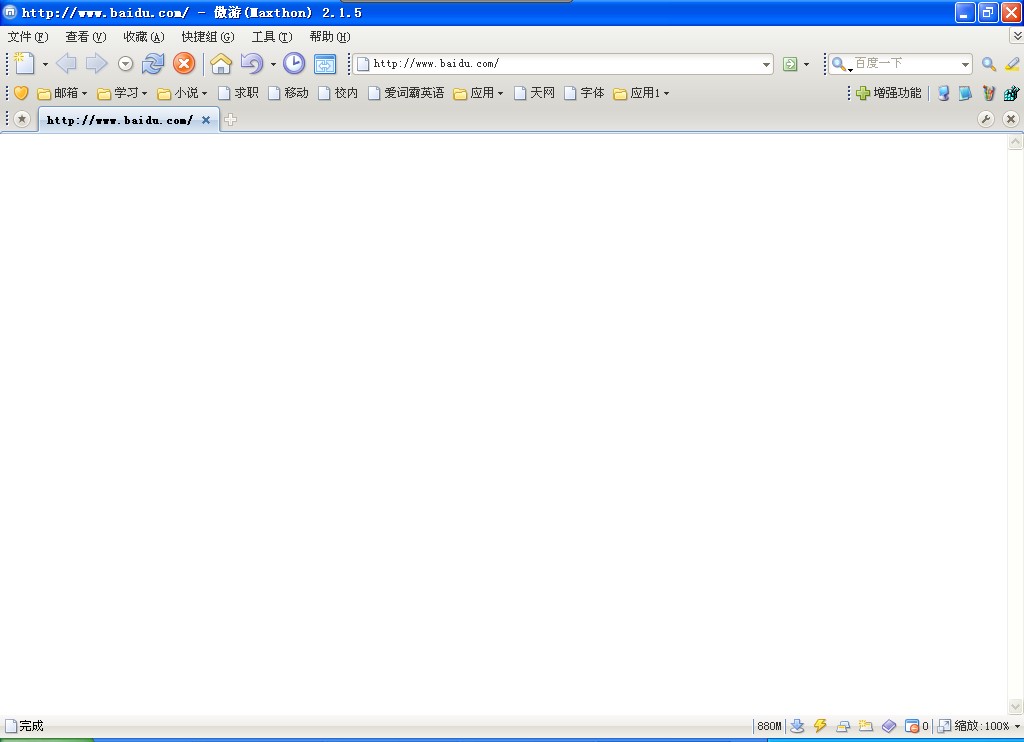Viewport: 1024px width, 742px height.
Task: Click the Home page icon
Action: point(221,64)
